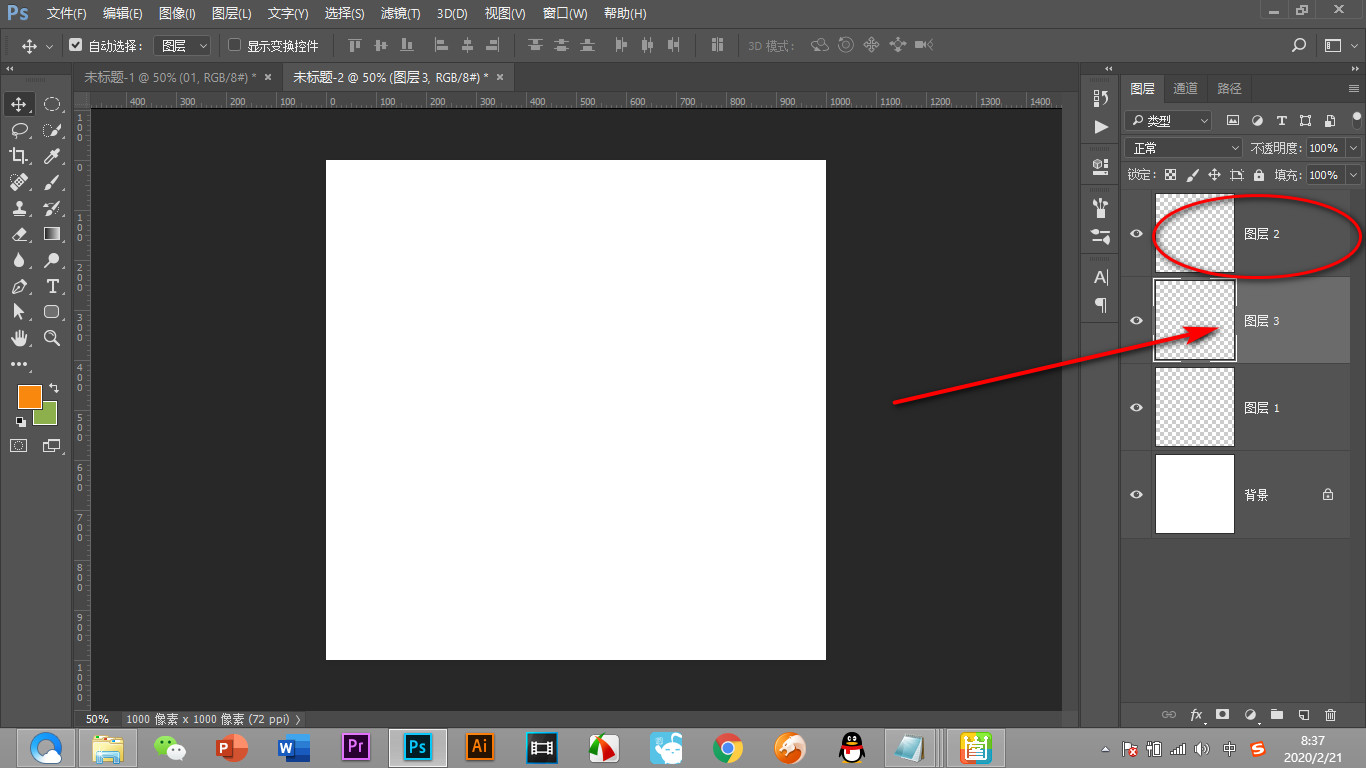Select the Brush tool

point(52,182)
